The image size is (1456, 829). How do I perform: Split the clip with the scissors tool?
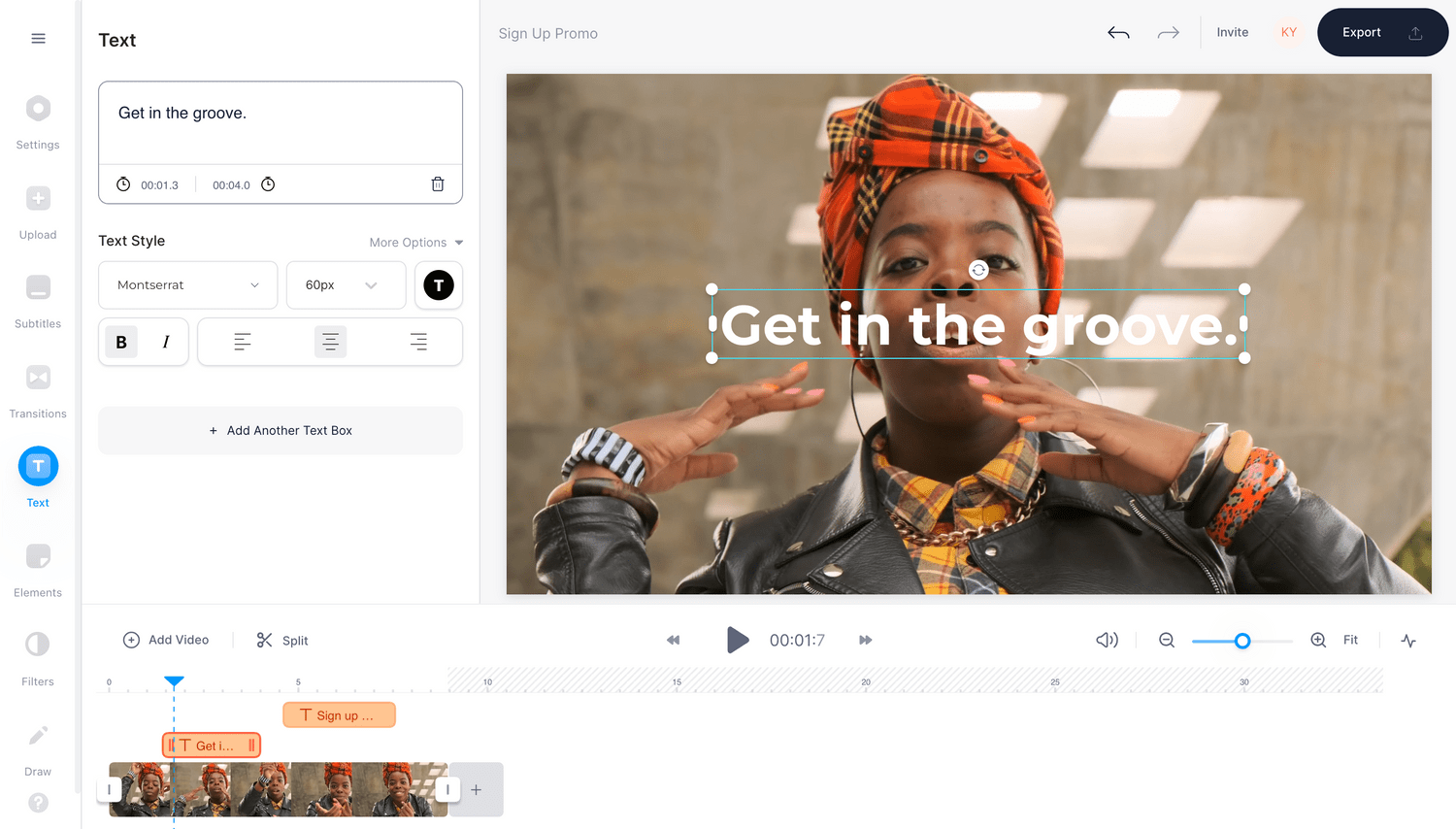(x=281, y=640)
